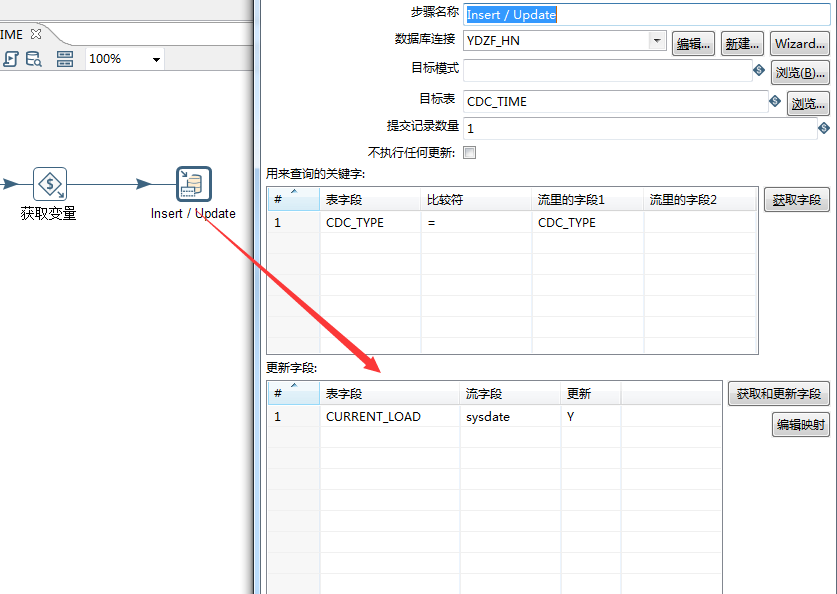The height and width of the screenshot is (594, 837).
Task: Click the 提交记录数量 input field
Action: pos(640,128)
